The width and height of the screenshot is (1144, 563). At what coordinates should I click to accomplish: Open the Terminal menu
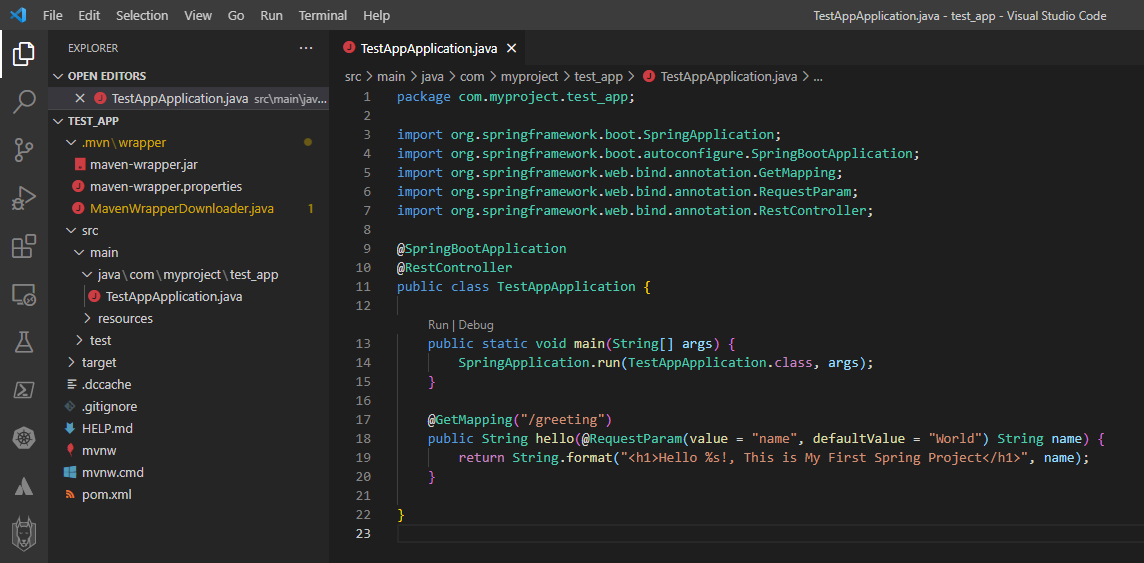click(323, 15)
